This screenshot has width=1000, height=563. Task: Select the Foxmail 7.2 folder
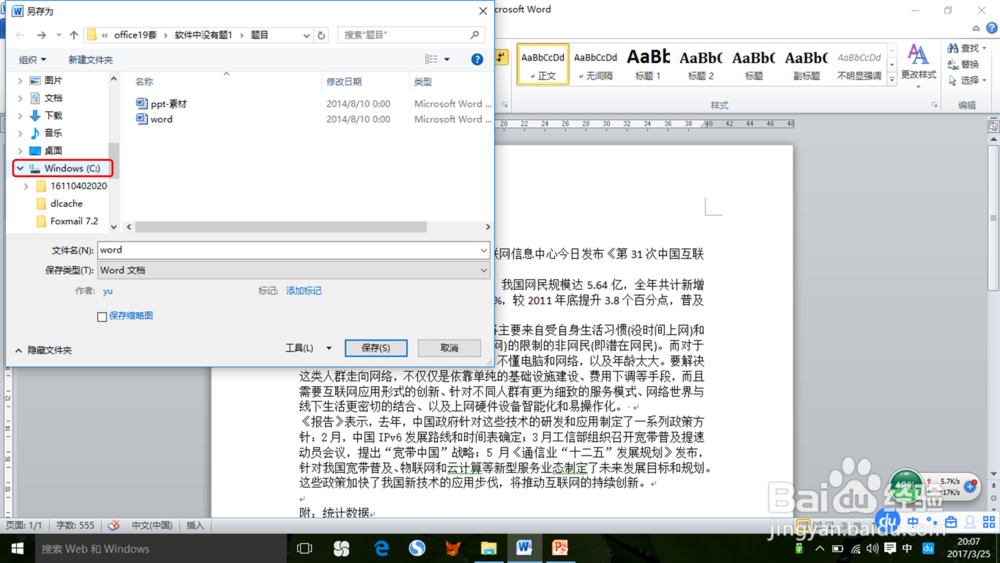coord(74,221)
